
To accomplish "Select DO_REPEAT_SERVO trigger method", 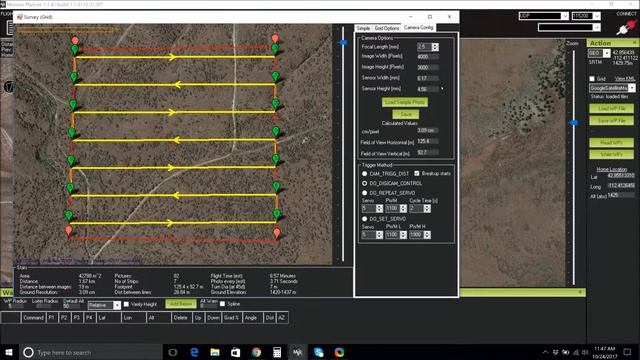I will [364, 193].
